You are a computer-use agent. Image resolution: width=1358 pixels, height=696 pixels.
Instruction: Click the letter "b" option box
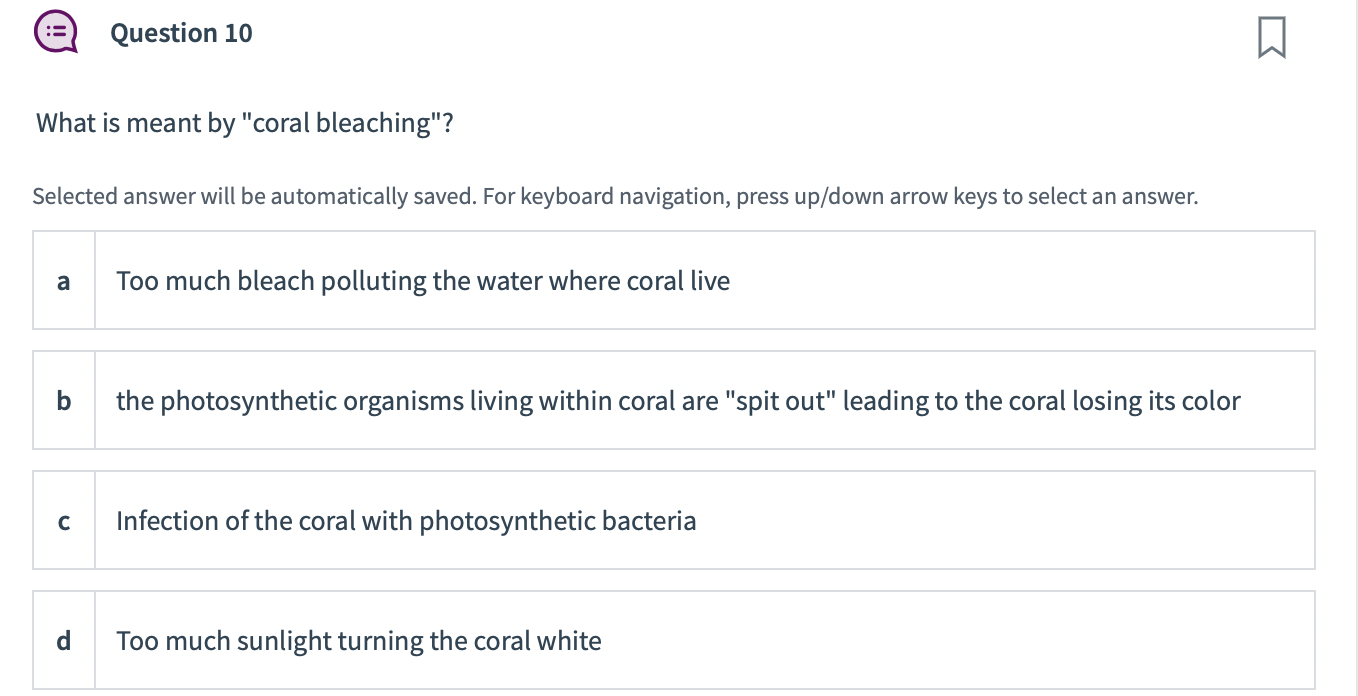[64, 401]
